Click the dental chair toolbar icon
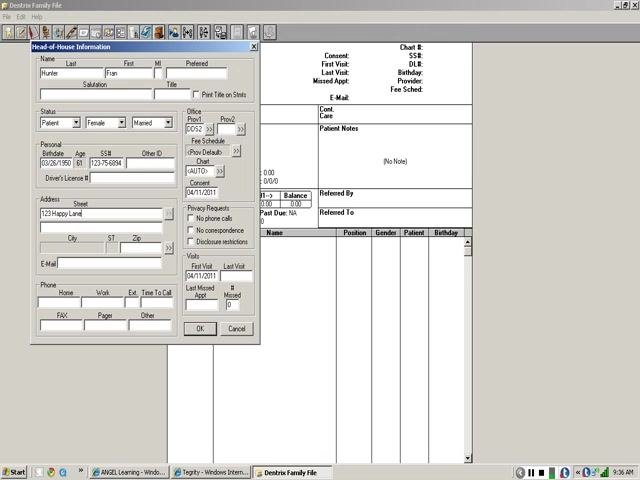This screenshot has width=640, height=480. [x=46, y=32]
